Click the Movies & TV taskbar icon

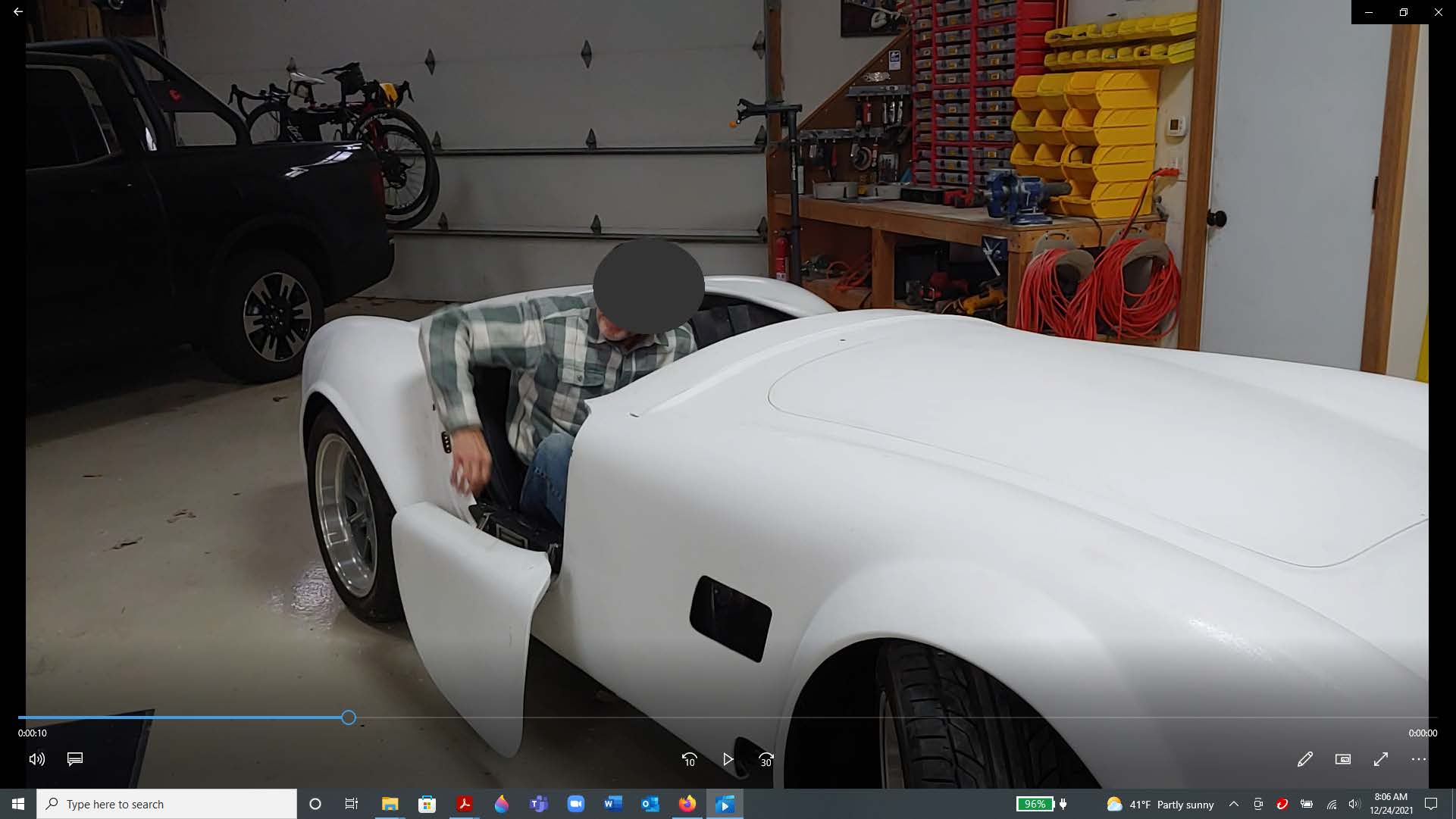(725, 804)
